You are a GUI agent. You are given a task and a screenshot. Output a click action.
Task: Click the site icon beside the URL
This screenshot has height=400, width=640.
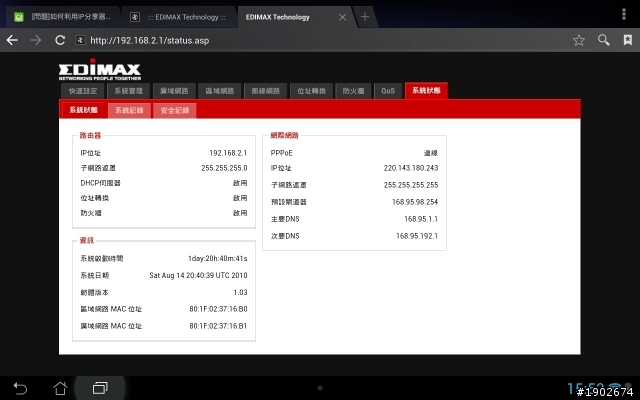(x=81, y=40)
